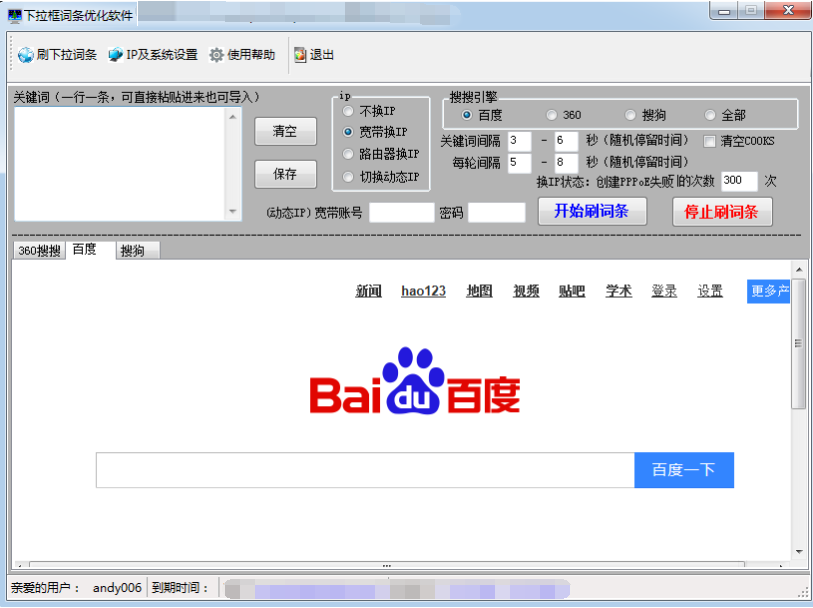Open the 登录 link
Image resolution: width=813 pixels, height=608 pixels.
(x=664, y=291)
